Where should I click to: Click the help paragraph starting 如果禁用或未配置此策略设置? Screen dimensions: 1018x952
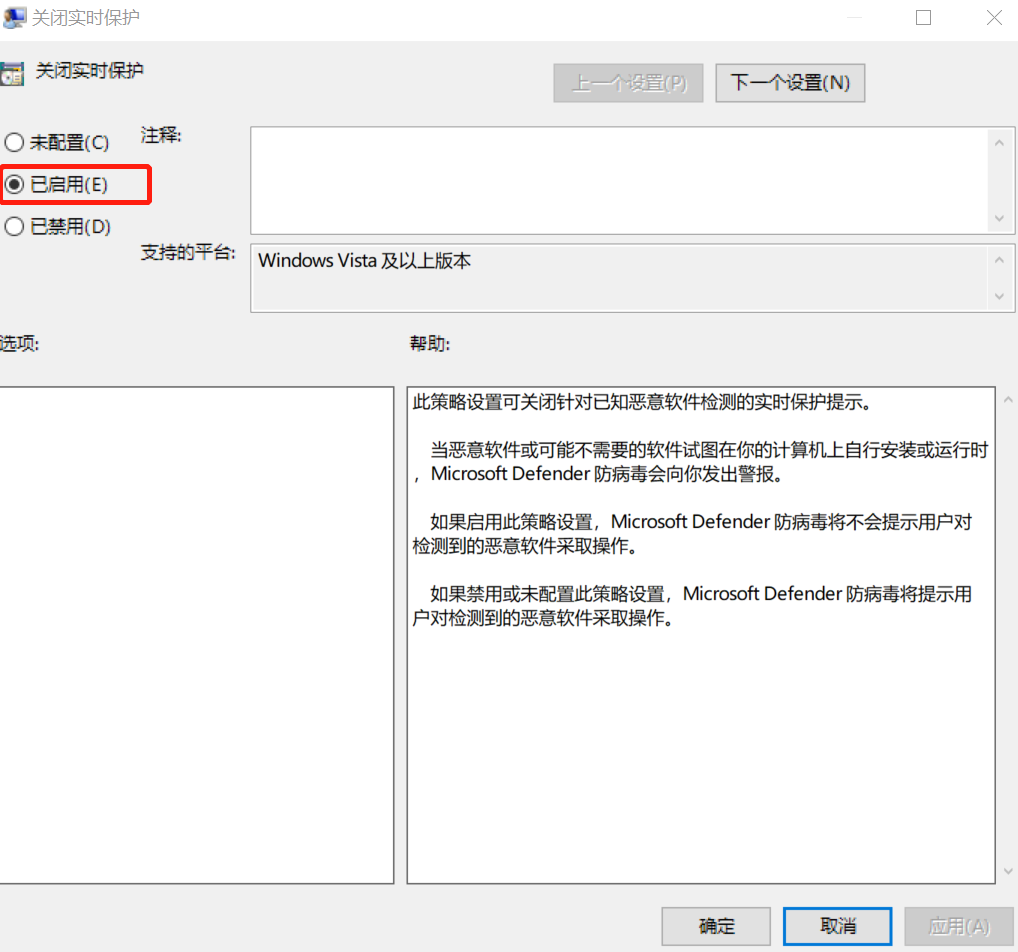(692, 606)
